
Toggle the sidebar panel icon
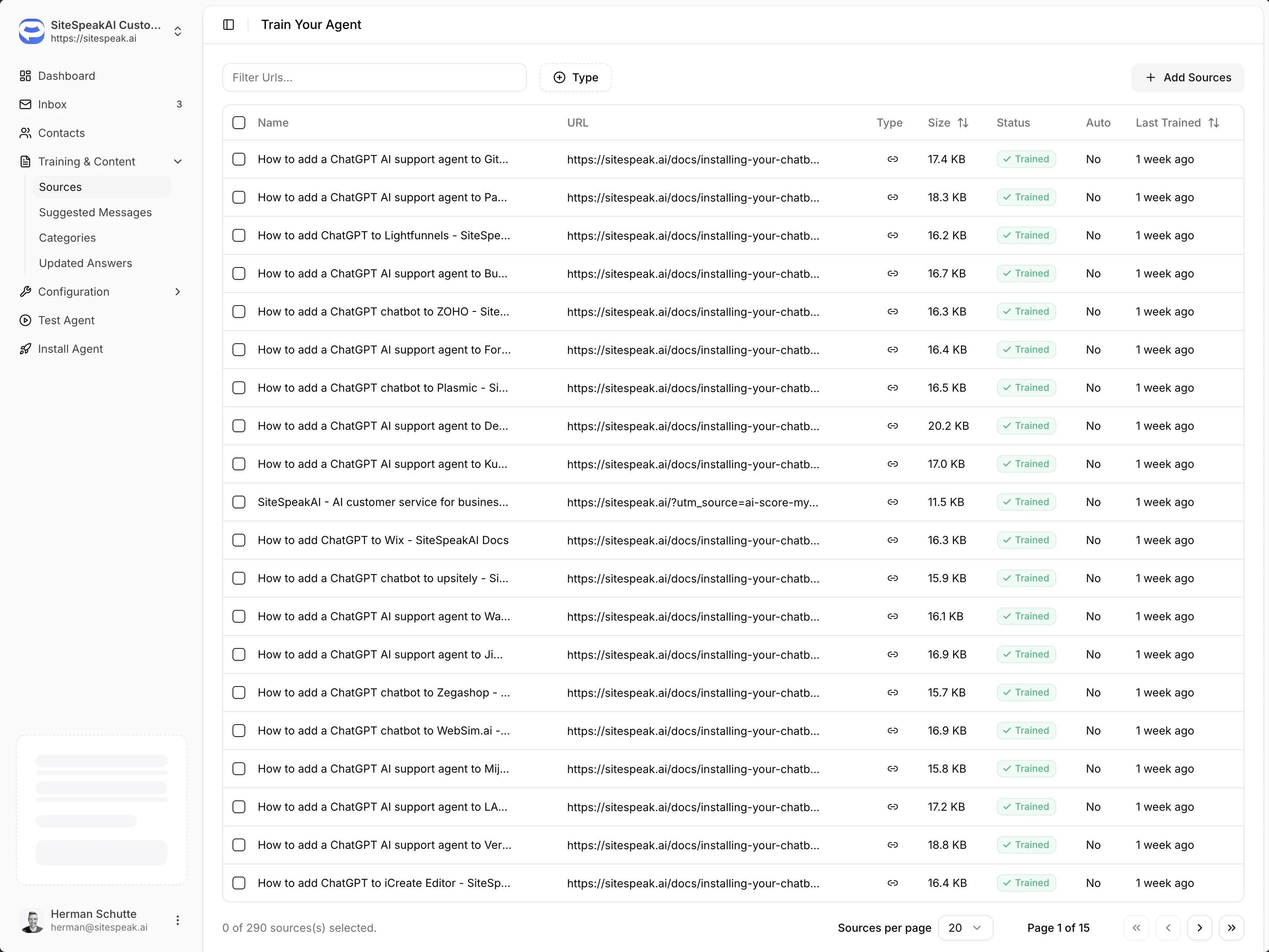coord(228,25)
